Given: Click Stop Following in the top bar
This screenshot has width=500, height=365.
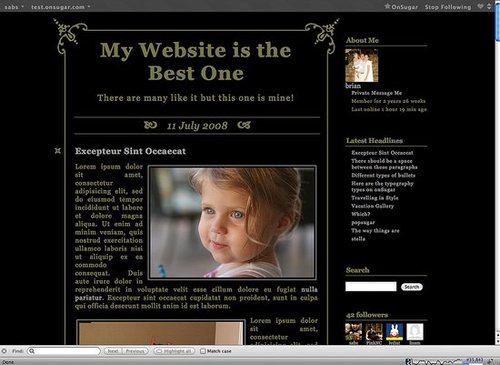Looking at the screenshot, I should 448,7.
